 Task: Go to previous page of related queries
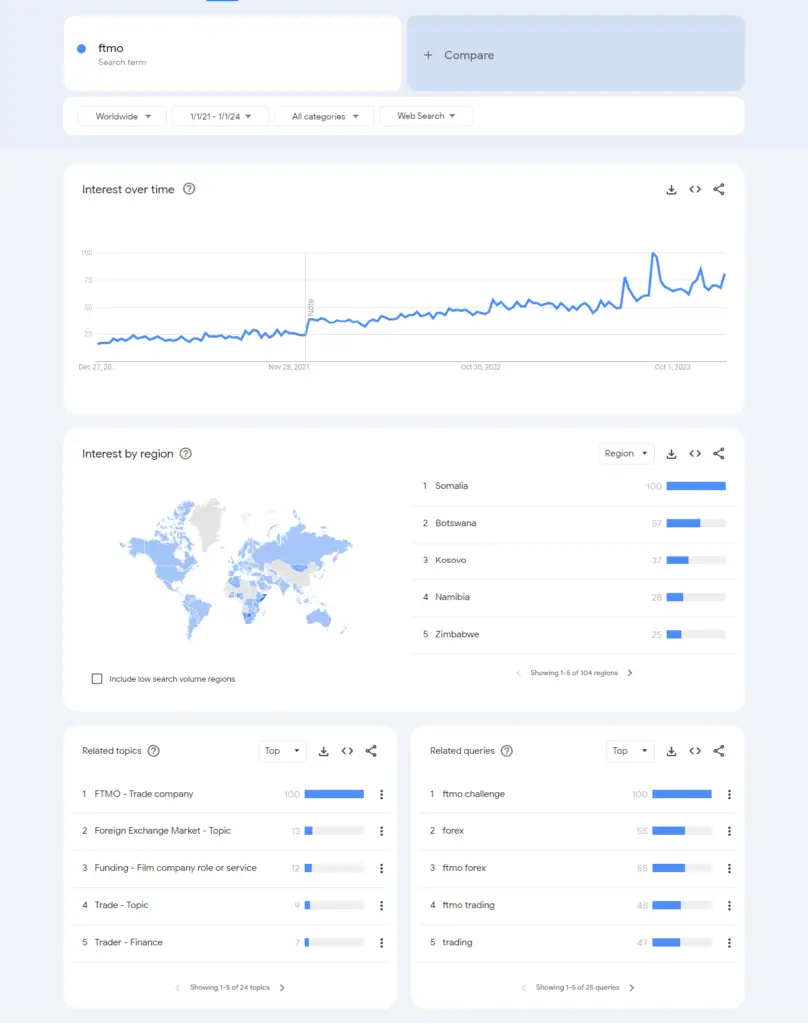coord(523,987)
